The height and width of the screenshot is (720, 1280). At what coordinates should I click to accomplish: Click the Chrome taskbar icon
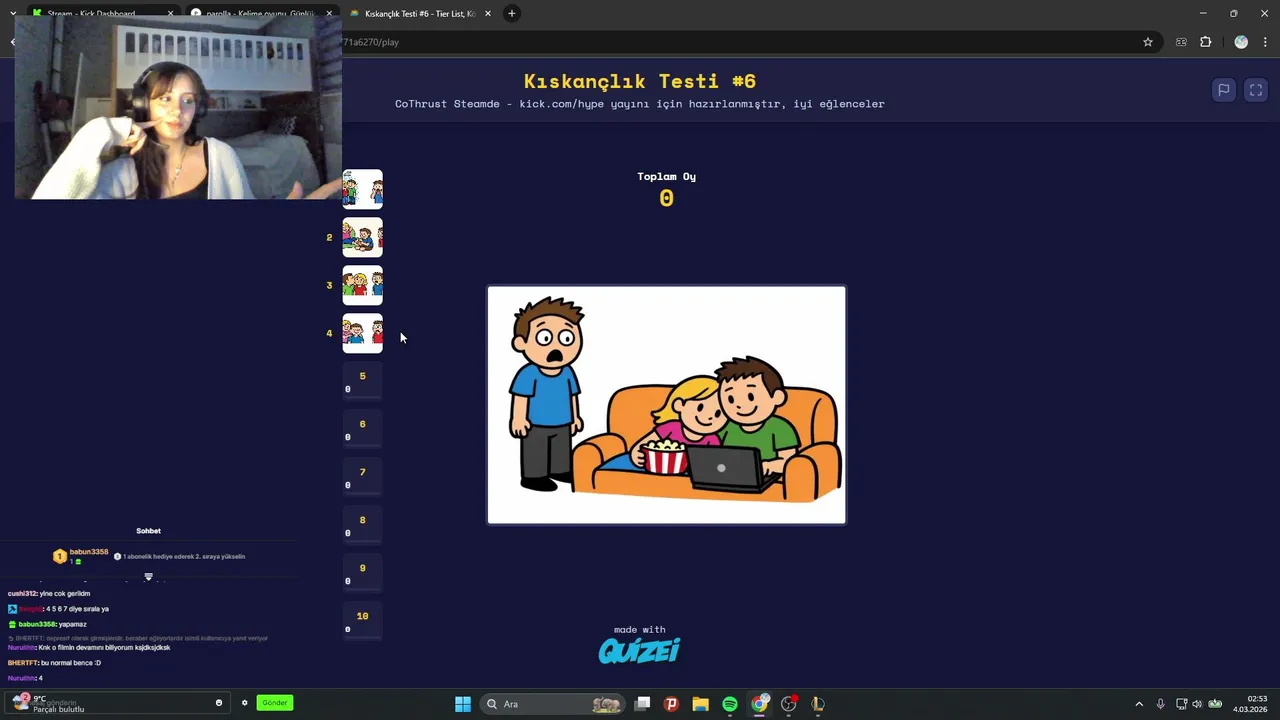760,704
